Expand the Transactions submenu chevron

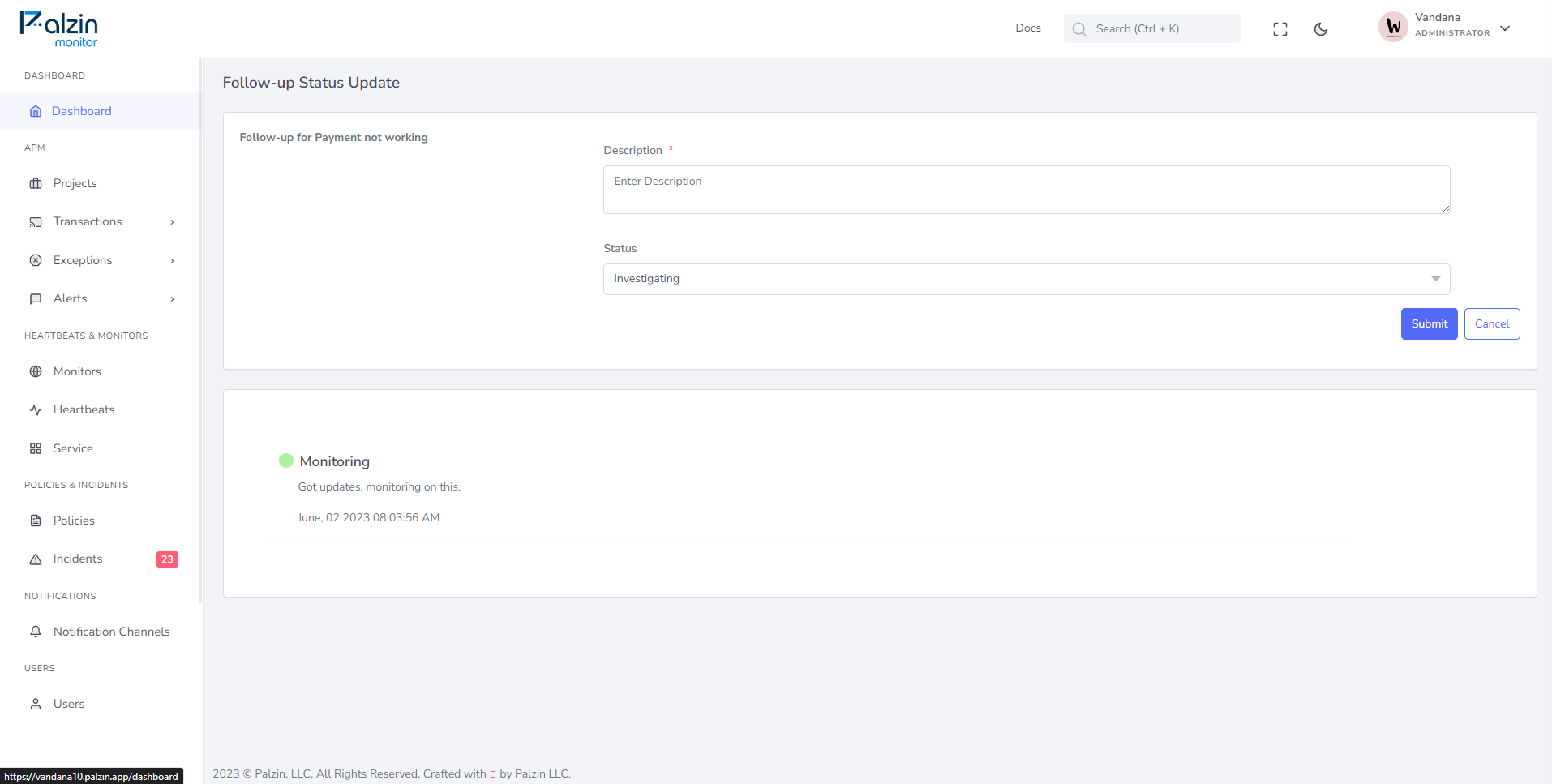point(172,222)
